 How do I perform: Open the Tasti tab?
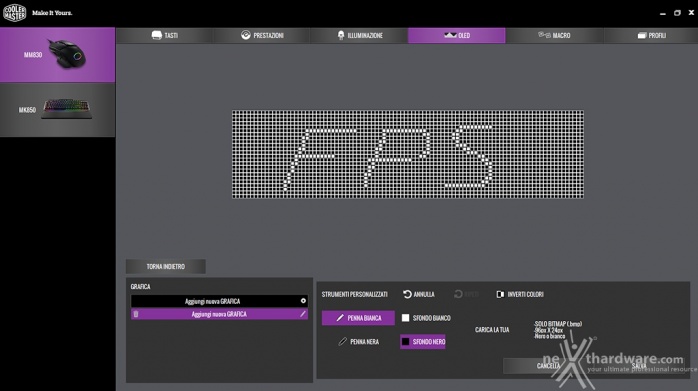[165, 35]
